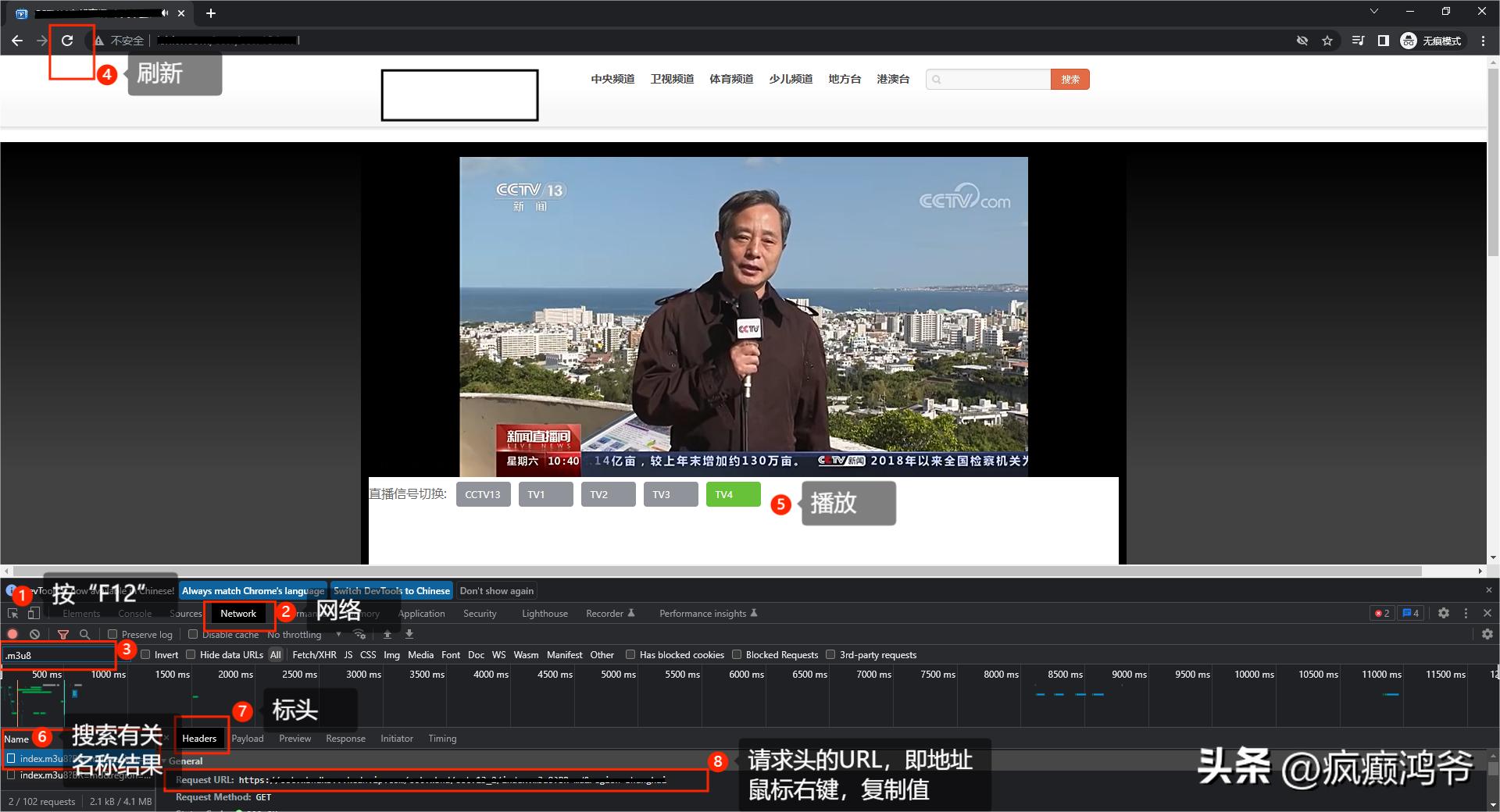Screen dimensions: 1500x812
Task: Stop recording the network log
Action: (13, 634)
